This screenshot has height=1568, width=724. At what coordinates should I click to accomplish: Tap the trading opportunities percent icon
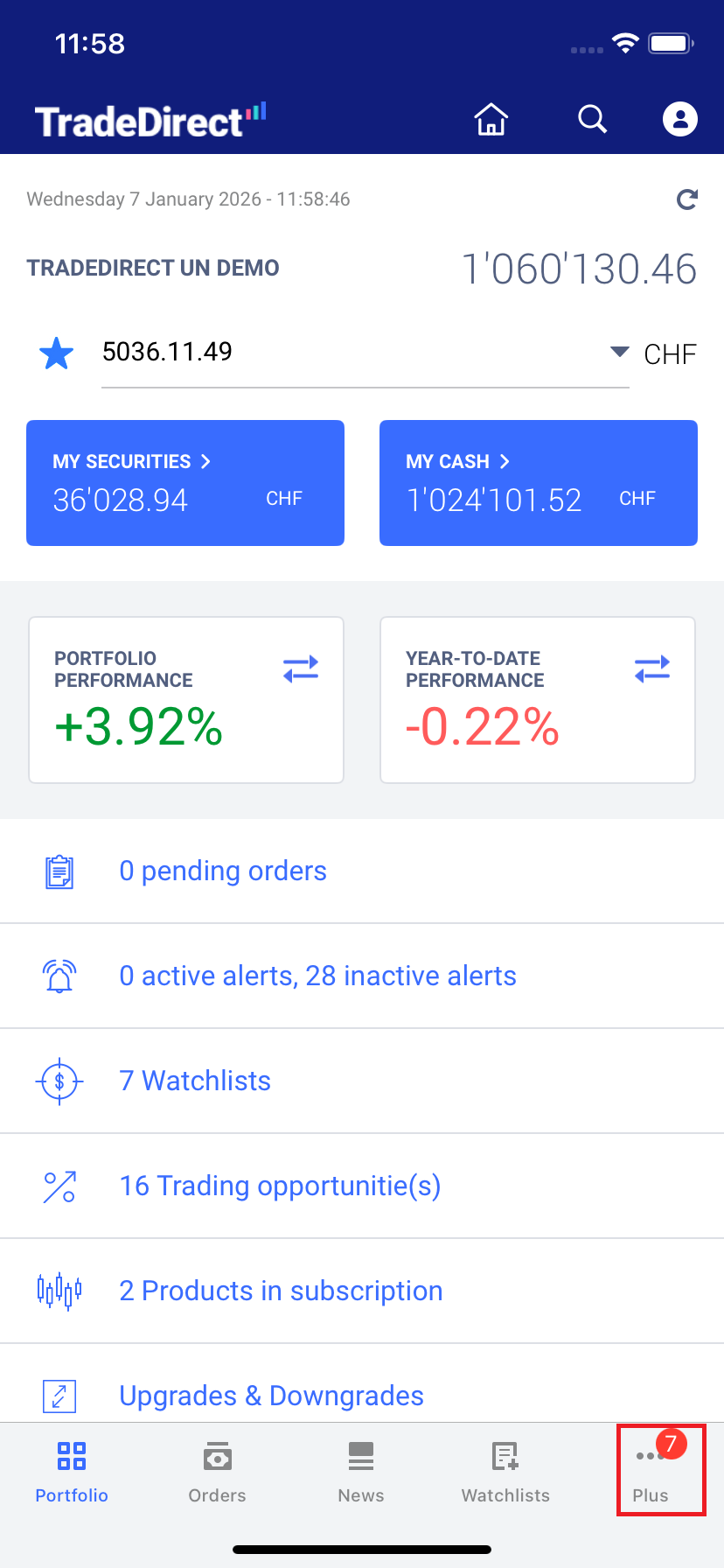click(x=59, y=1186)
